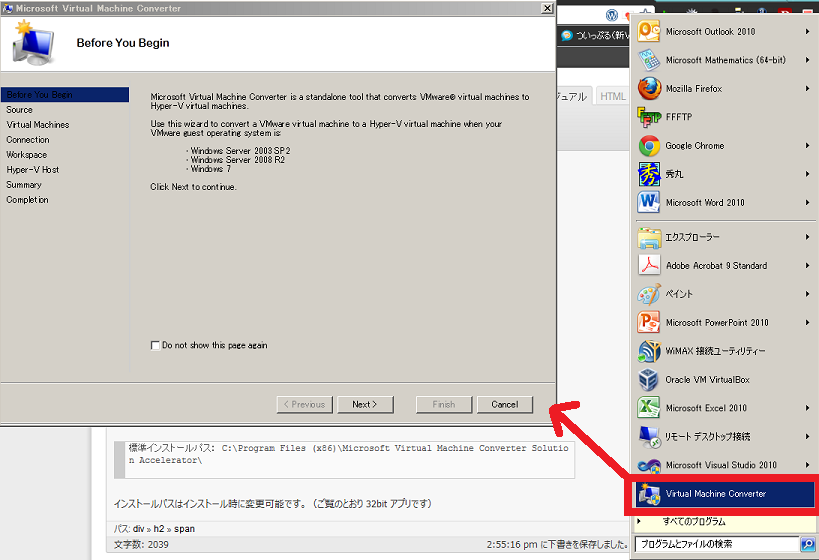Switch to the HTML tab
Viewport: 819px width, 560px height.
click(613, 96)
